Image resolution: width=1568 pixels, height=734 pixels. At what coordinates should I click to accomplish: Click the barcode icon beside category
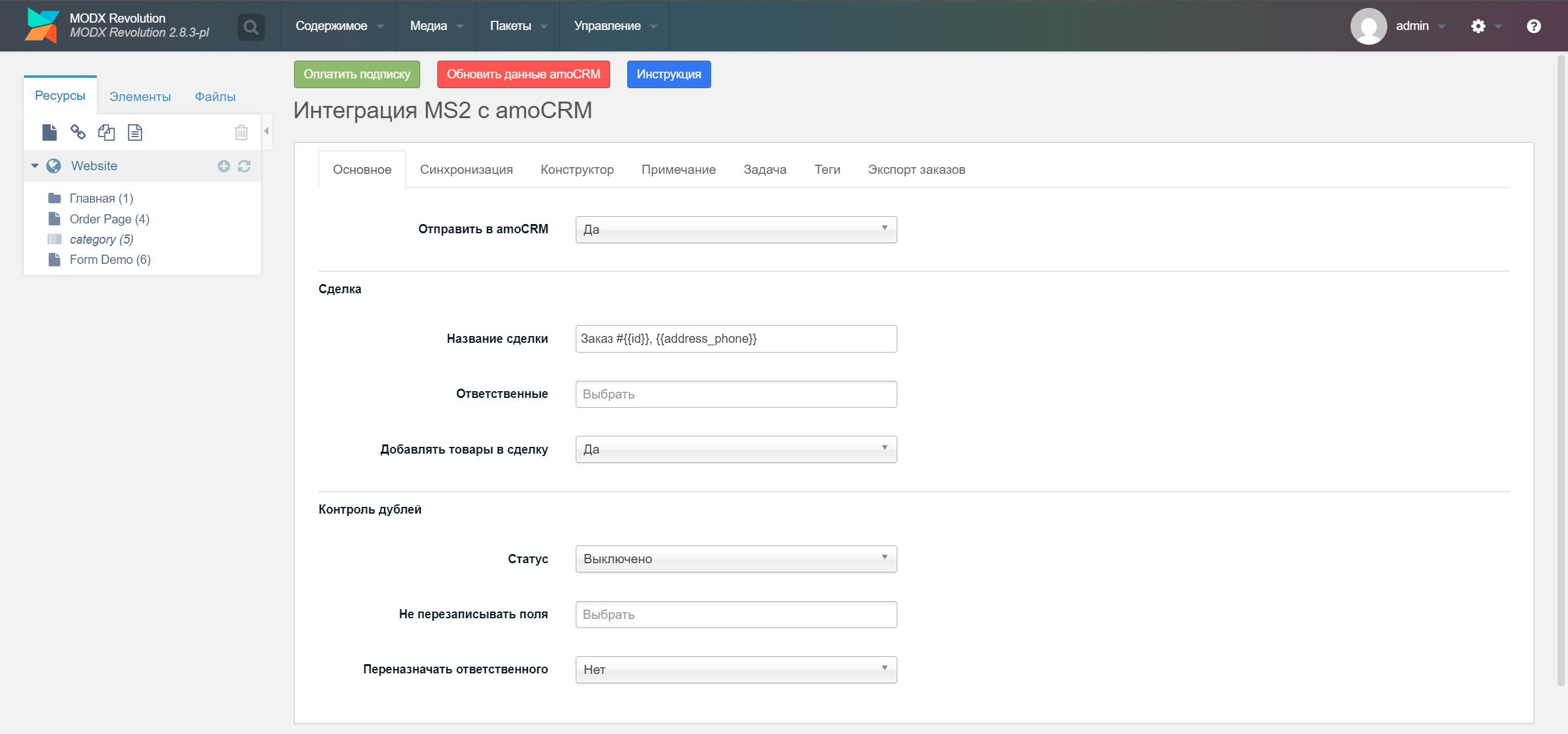pyautogui.click(x=55, y=239)
